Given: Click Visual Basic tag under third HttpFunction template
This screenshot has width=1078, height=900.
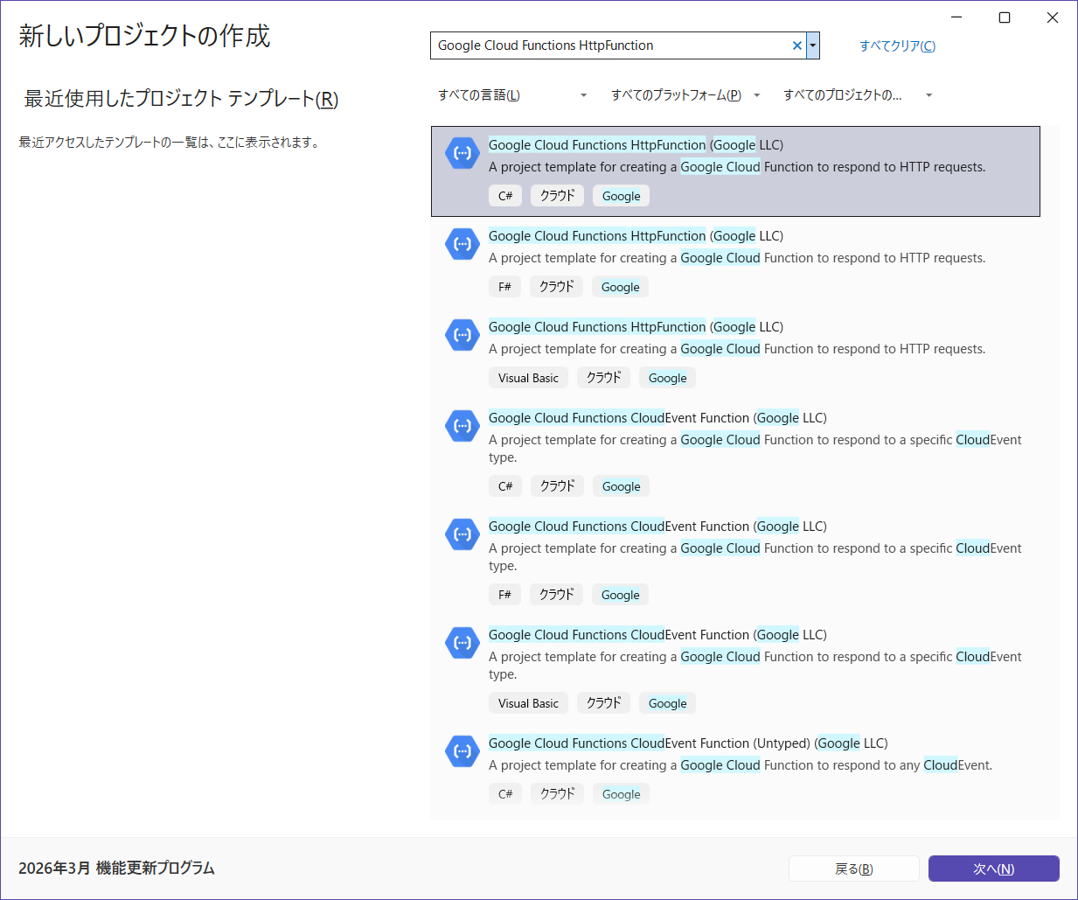Looking at the screenshot, I should [528, 377].
